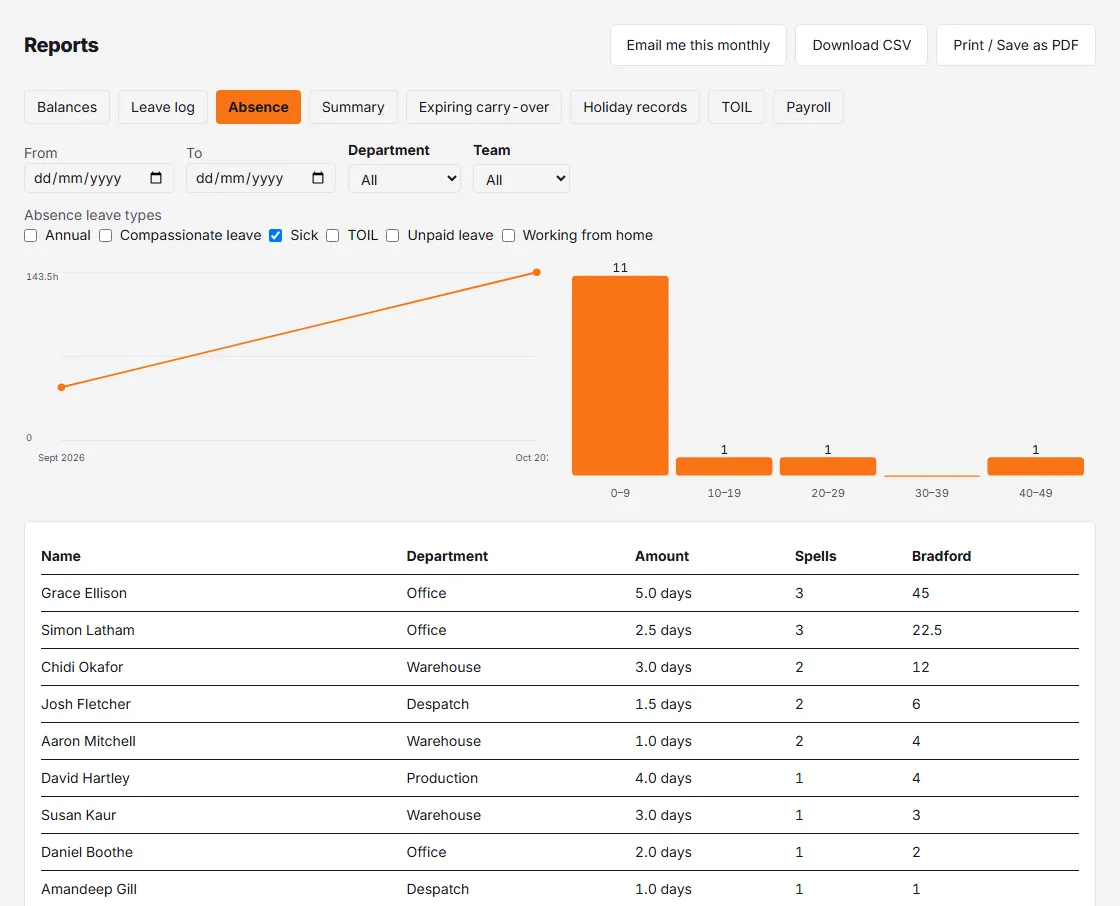Click Josh Fletcher's name in the table
This screenshot has height=906, width=1120.
(x=86, y=705)
